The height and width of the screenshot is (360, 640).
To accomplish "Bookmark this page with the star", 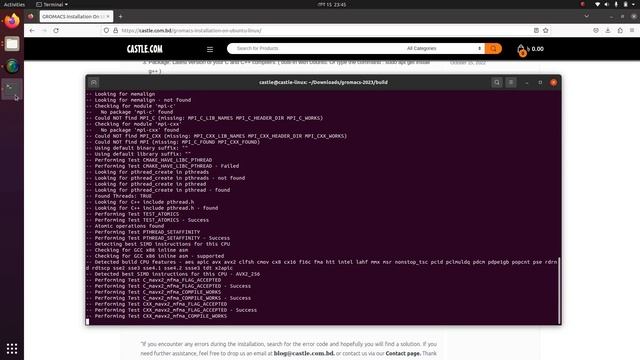I will [x=546, y=31].
